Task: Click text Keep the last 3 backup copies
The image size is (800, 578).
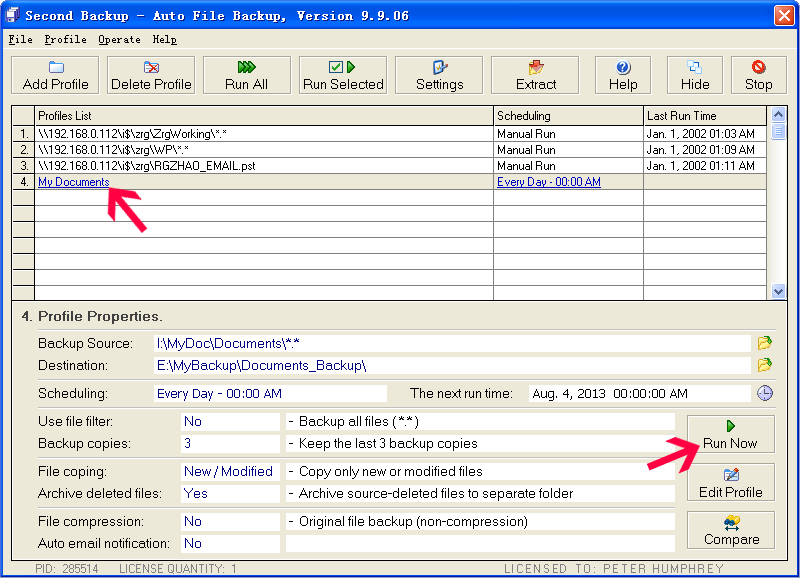Action: [388, 443]
